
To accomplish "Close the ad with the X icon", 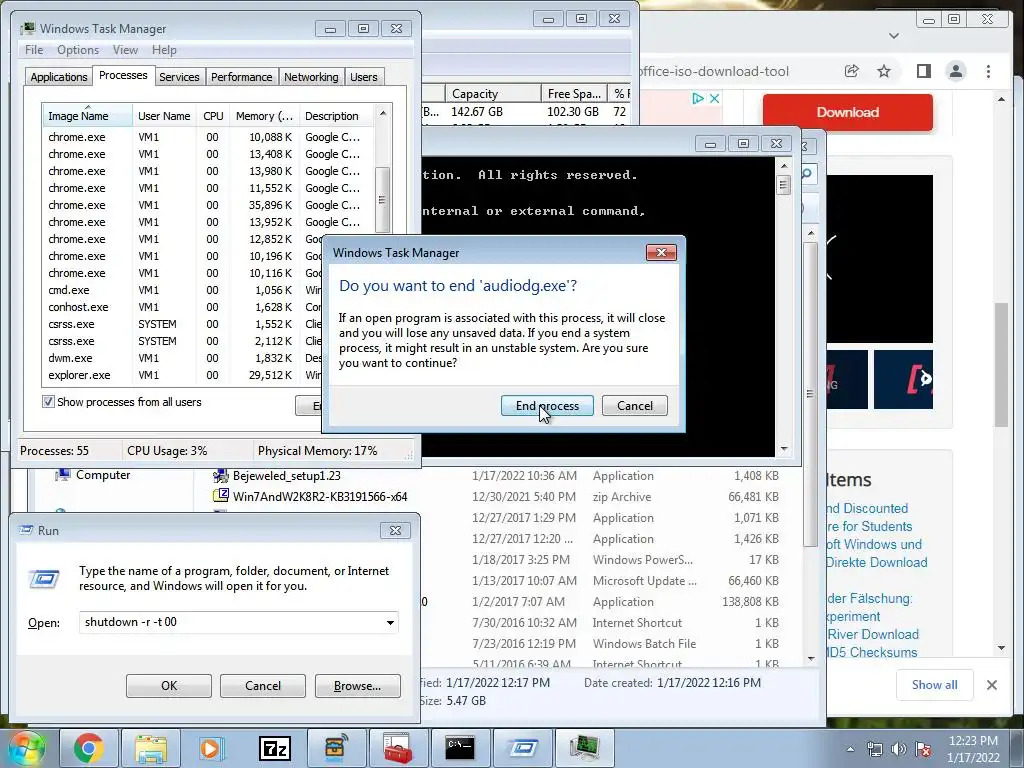I will coord(714,99).
